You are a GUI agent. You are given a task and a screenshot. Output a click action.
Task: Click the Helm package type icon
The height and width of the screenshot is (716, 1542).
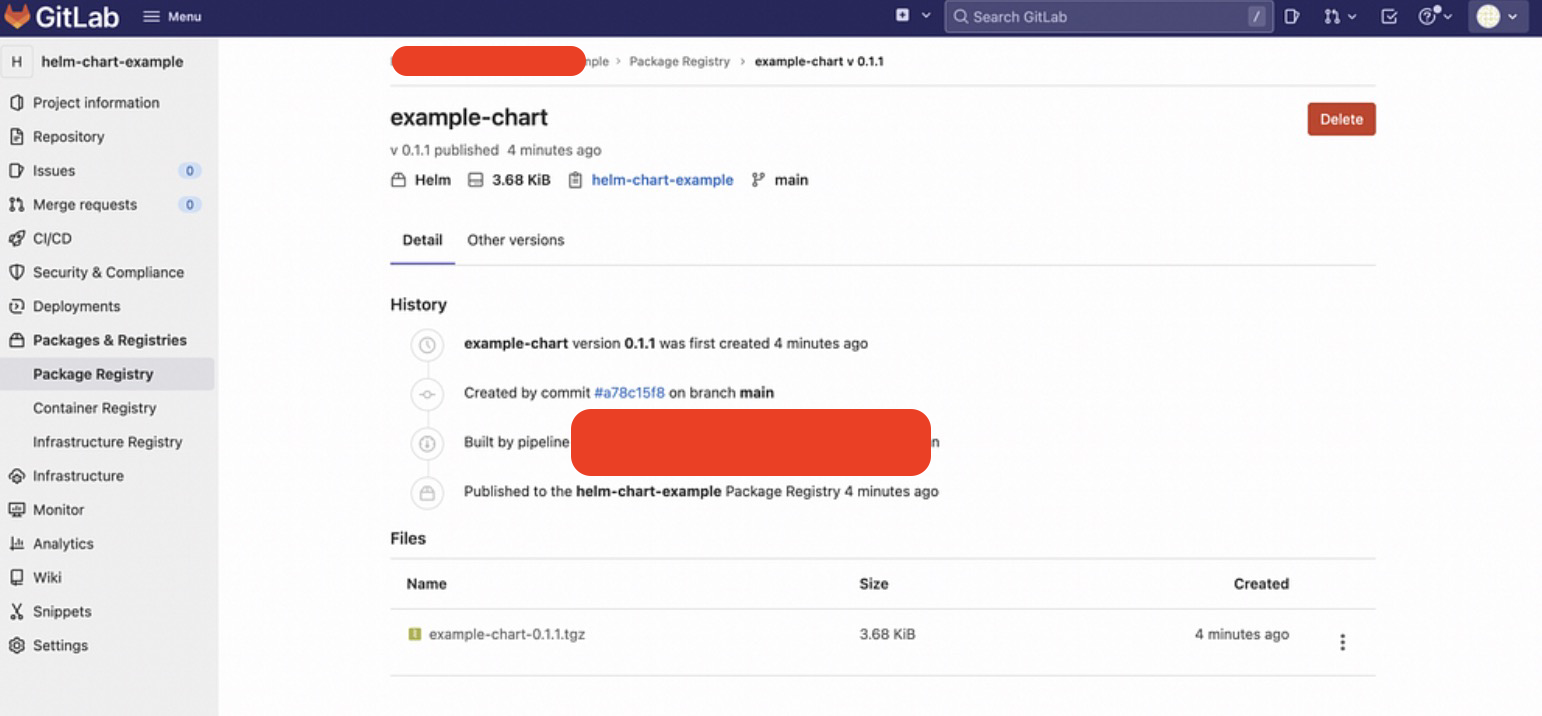[x=398, y=180]
